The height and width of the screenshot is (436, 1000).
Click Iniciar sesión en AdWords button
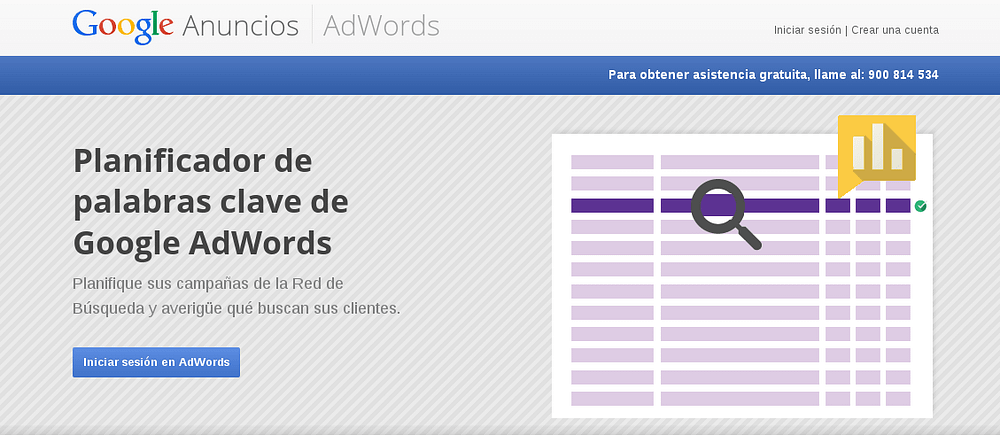tap(156, 362)
